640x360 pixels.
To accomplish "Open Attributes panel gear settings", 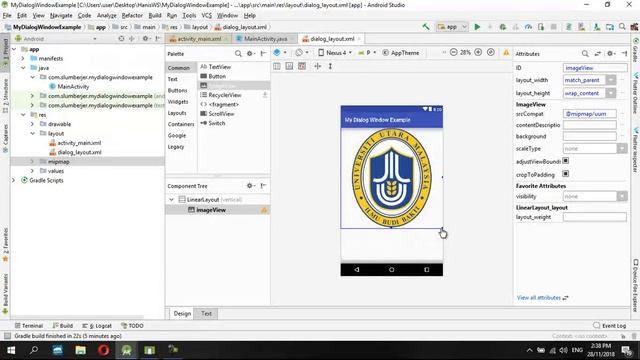I will pyautogui.click(x=610, y=53).
